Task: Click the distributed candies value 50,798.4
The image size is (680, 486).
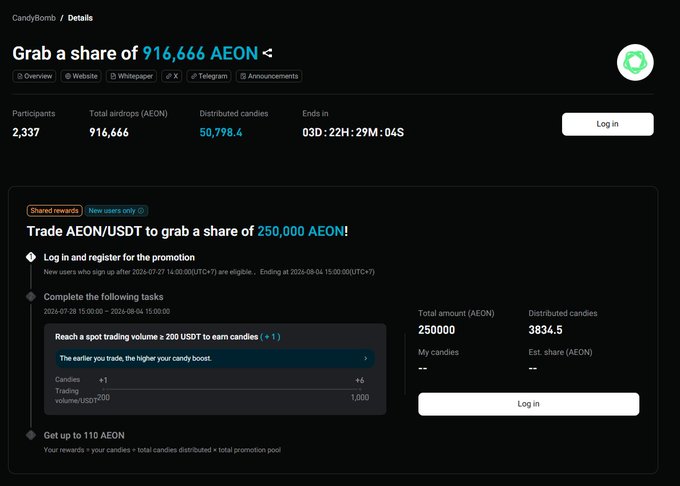Action: (x=221, y=132)
